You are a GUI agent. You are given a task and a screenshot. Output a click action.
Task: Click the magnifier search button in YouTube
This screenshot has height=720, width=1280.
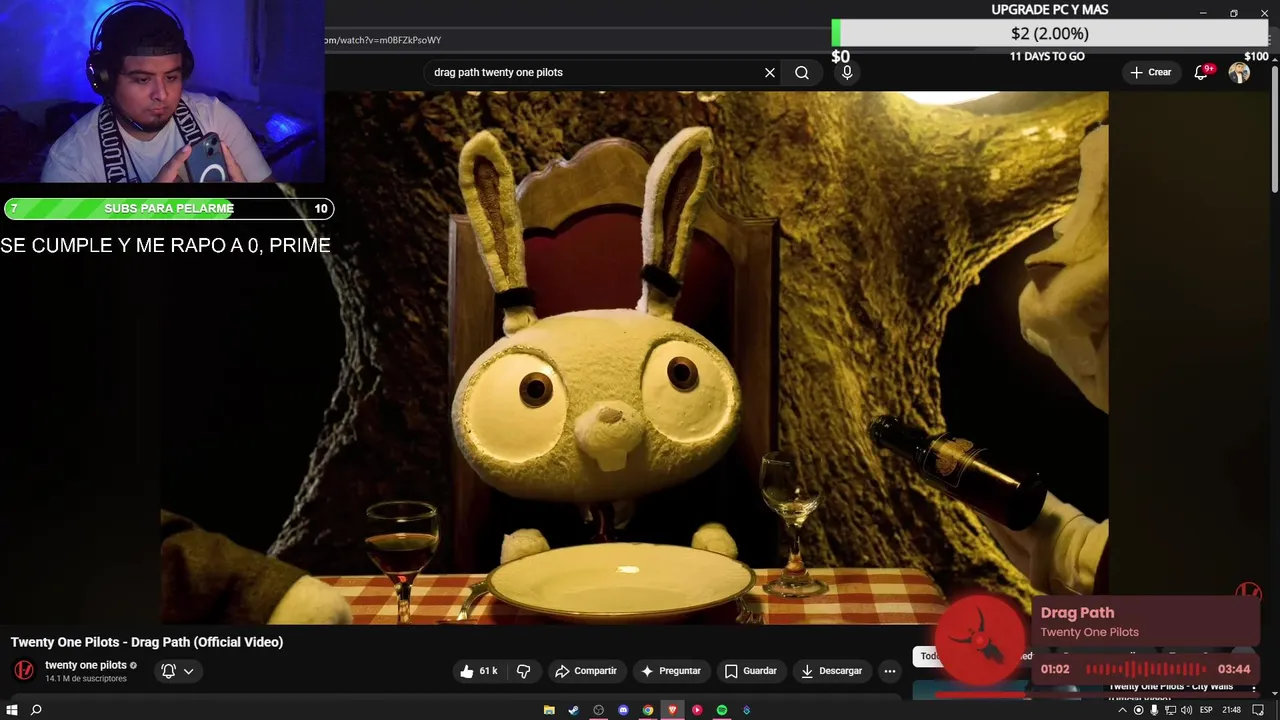pos(802,72)
